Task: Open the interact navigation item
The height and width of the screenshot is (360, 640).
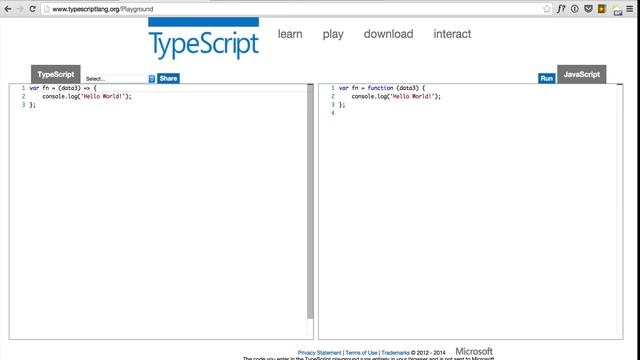Action: coord(452,34)
